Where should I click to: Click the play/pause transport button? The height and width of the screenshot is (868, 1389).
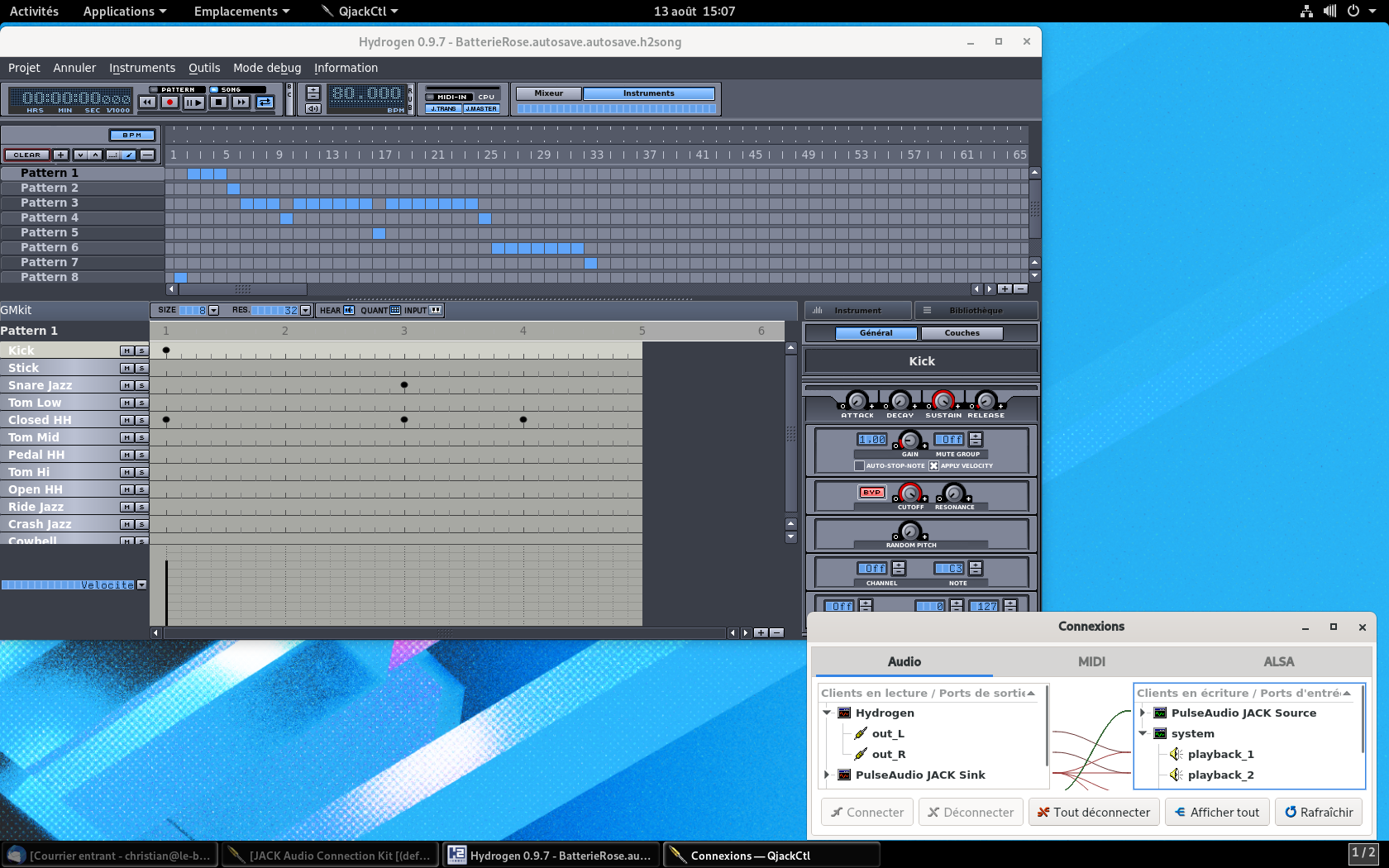point(193,103)
